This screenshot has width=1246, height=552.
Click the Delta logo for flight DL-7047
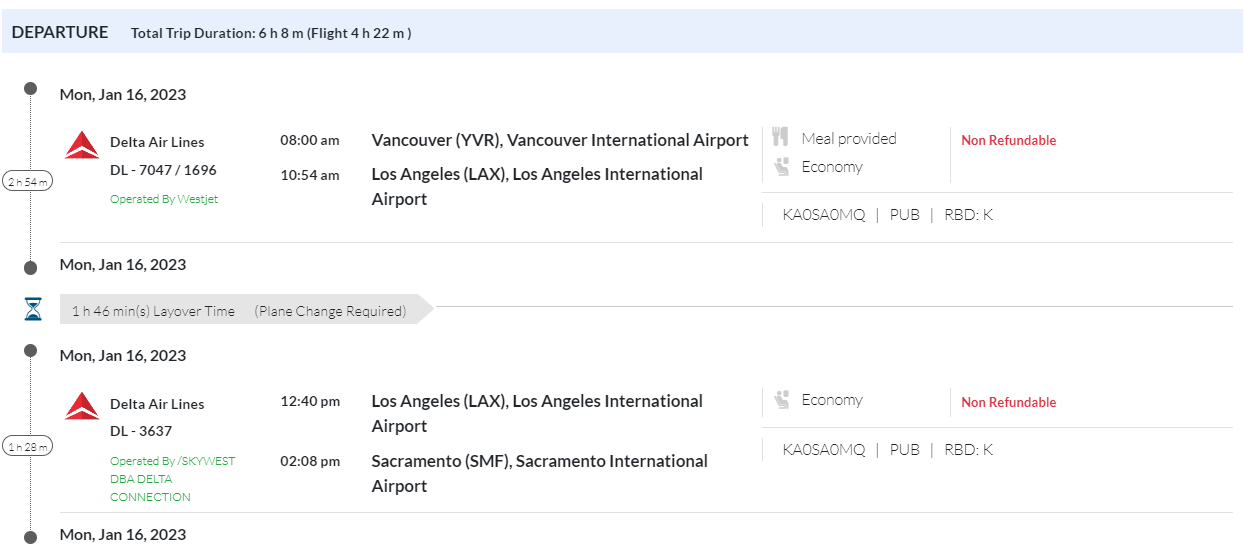pos(82,145)
